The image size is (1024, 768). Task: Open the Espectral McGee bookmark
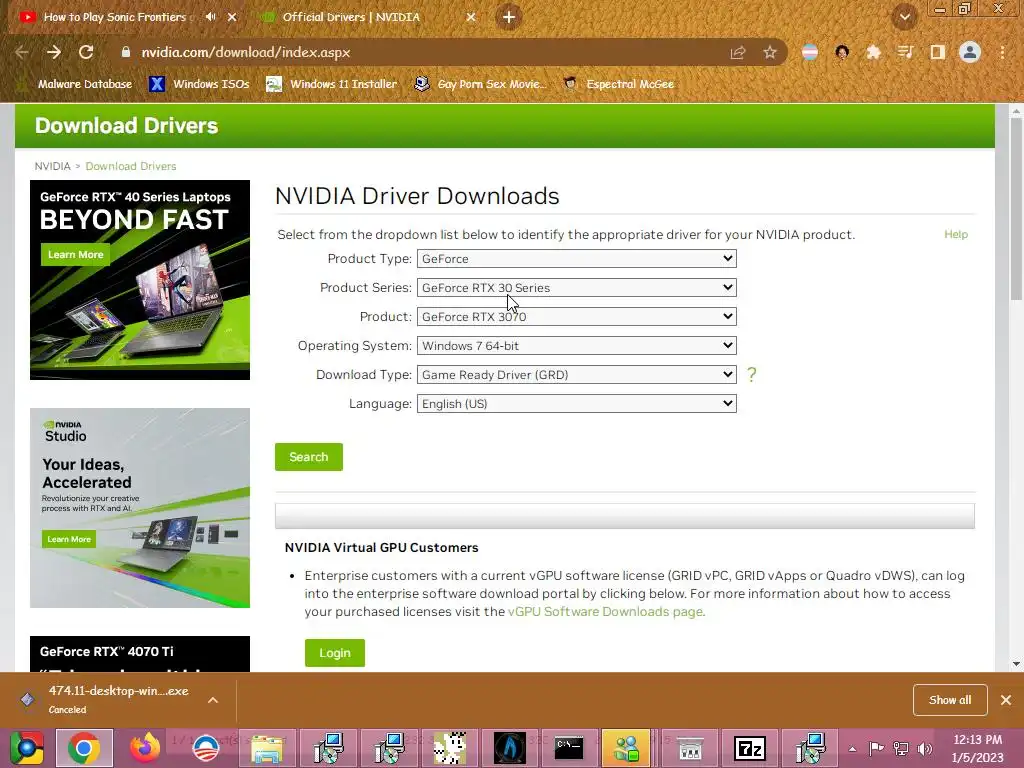(x=618, y=84)
